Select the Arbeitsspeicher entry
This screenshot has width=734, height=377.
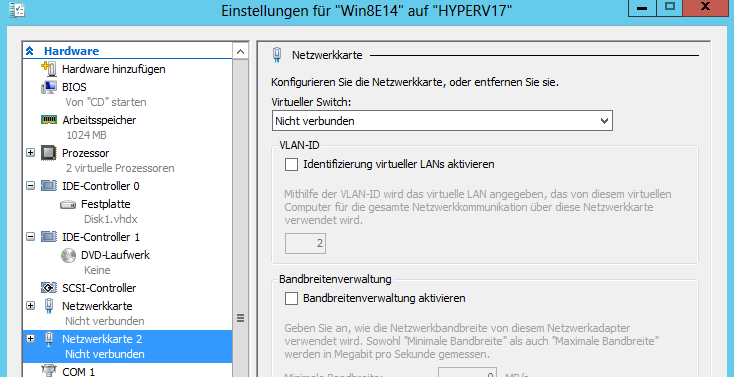tap(99, 120)
